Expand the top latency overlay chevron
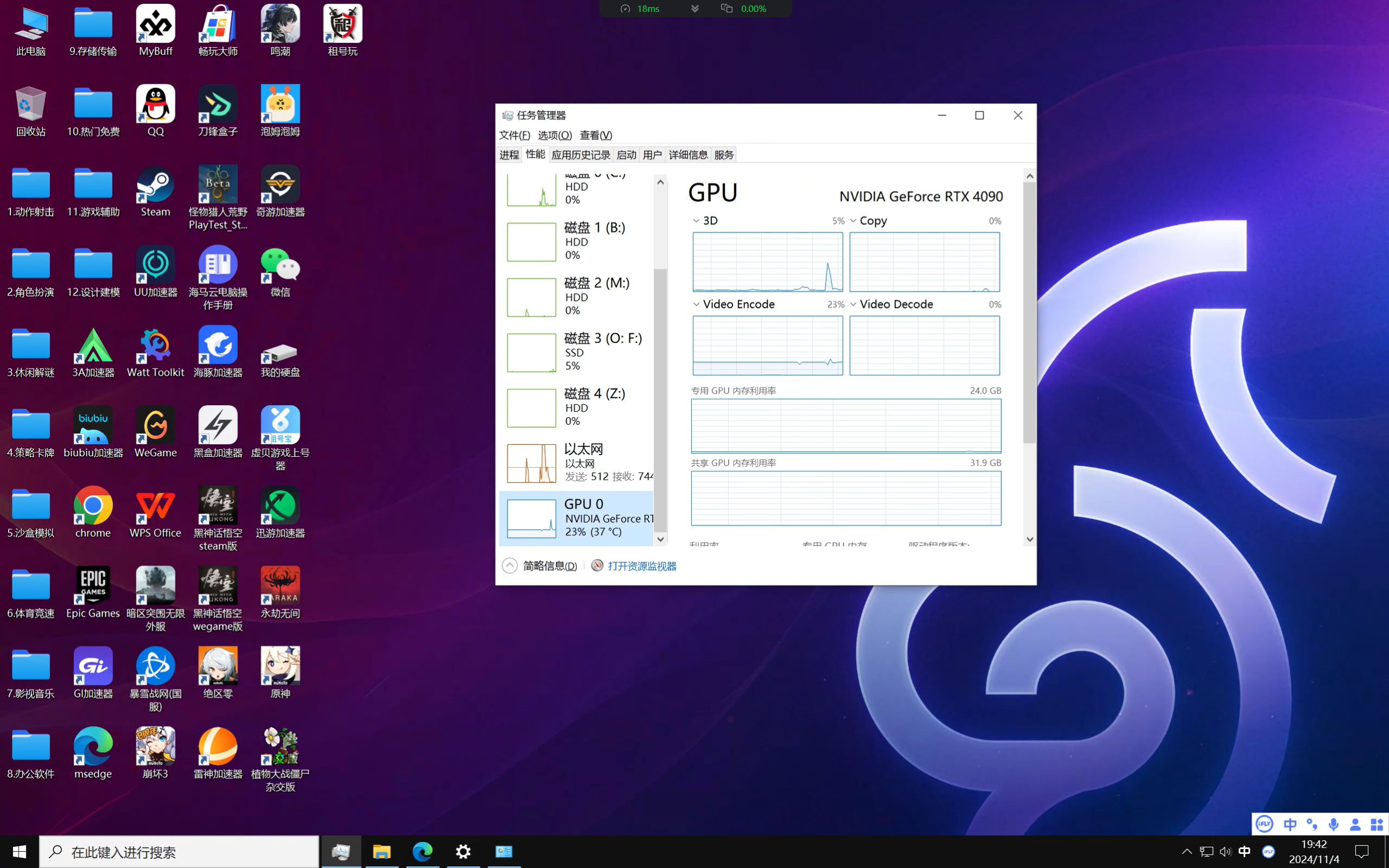This screenshot has width=1389, height=868. click(694, 9)
